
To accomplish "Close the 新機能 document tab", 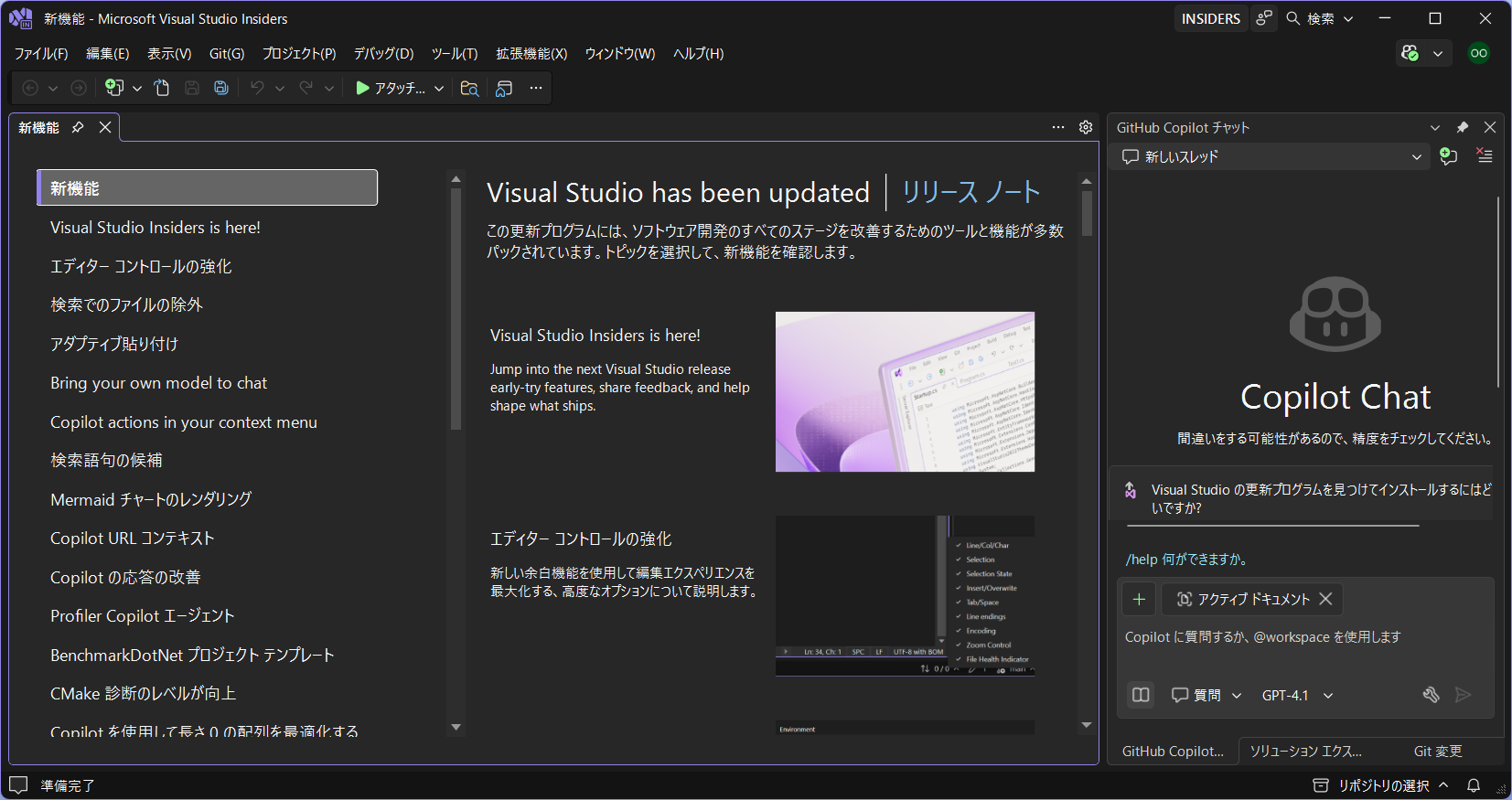I will 105,127.
